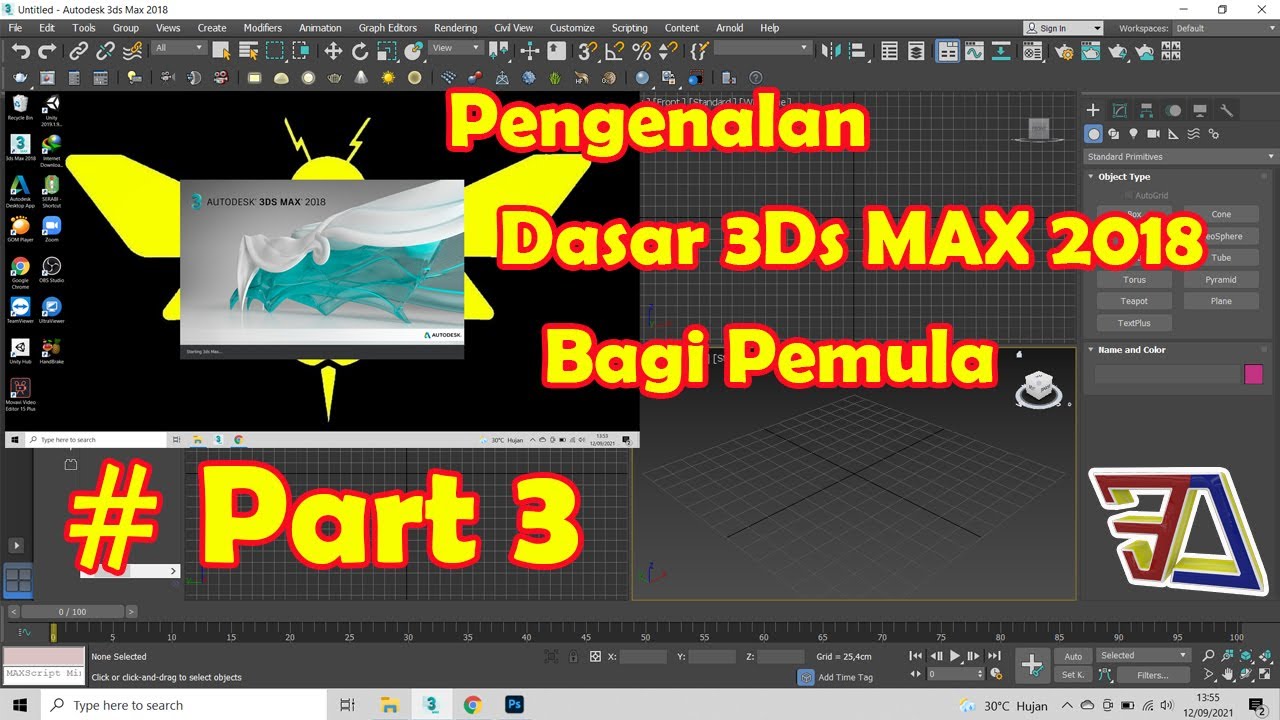Image resolution: width=1280 pixels, height=720 pixels.
Task: Toggle Auto Key mode
Action: [x=1073, y=656]
